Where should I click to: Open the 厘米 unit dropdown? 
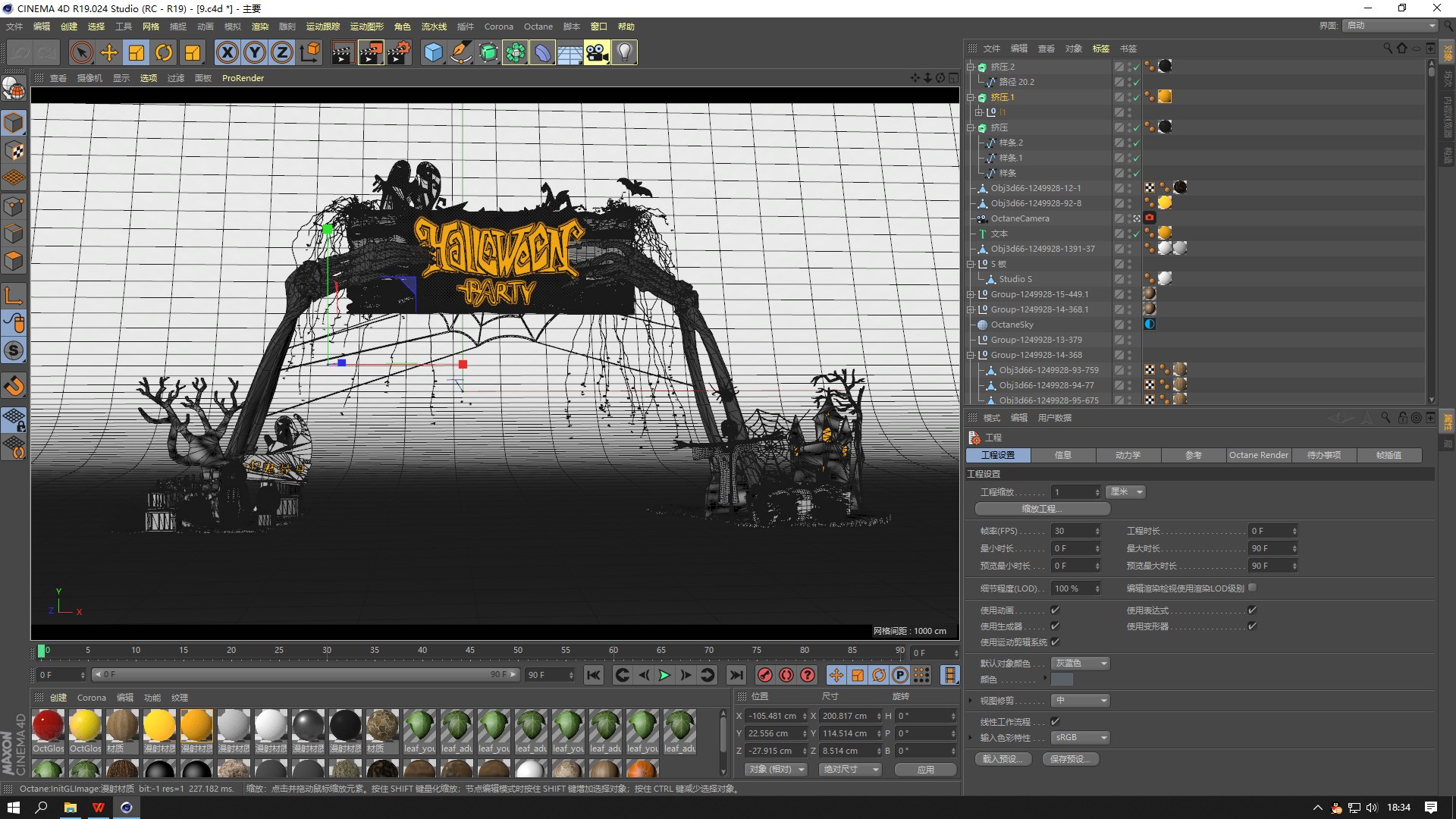pyautogui.click(x=1125, y=492)
